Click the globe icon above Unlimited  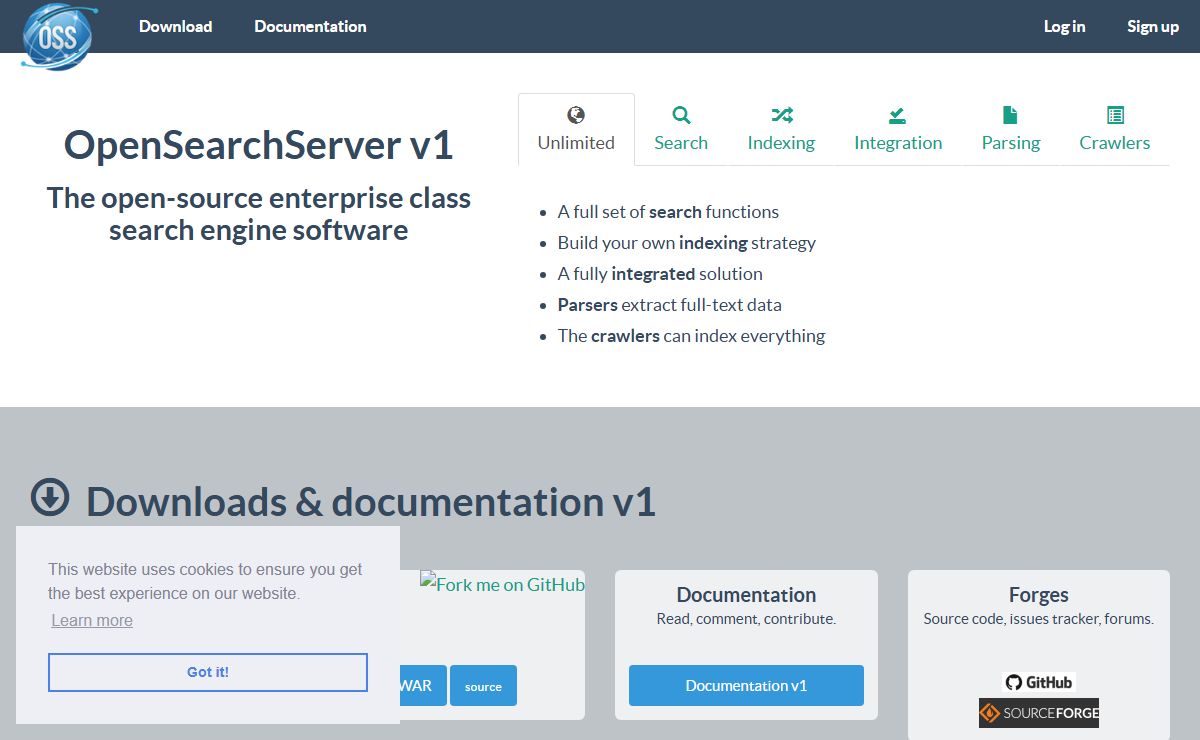coord(576,115)
